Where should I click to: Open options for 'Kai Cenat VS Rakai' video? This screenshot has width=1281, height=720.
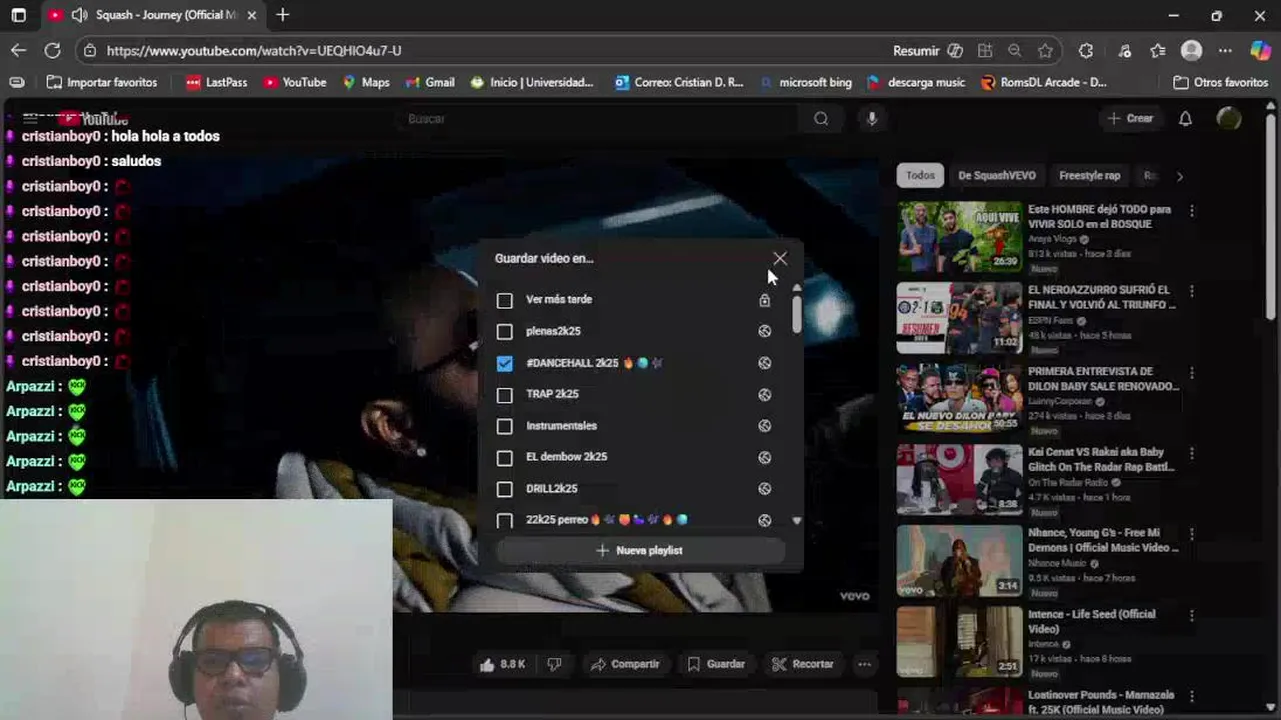tap(1192, 454)
